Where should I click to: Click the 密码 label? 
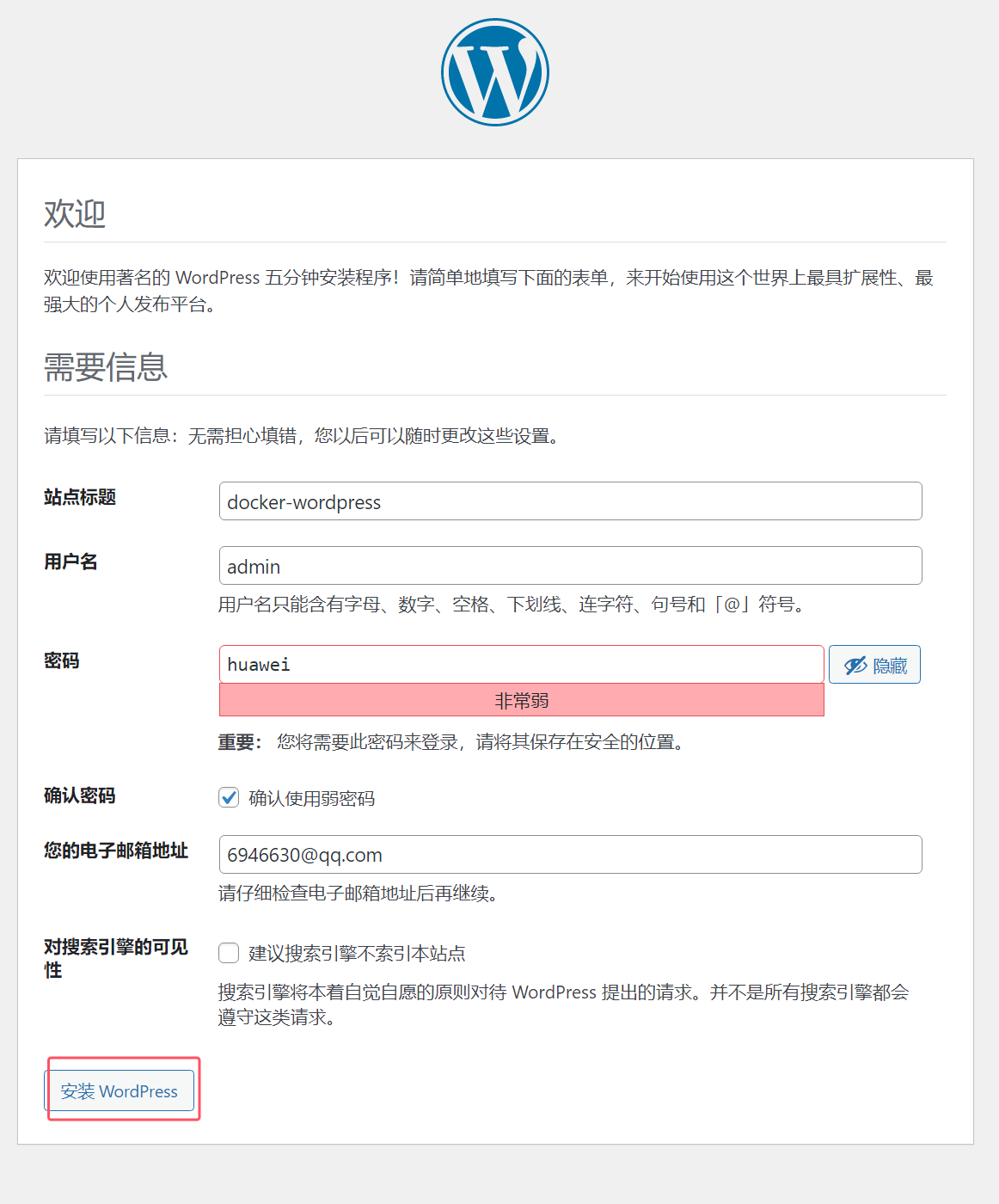(x=62, y=660)
